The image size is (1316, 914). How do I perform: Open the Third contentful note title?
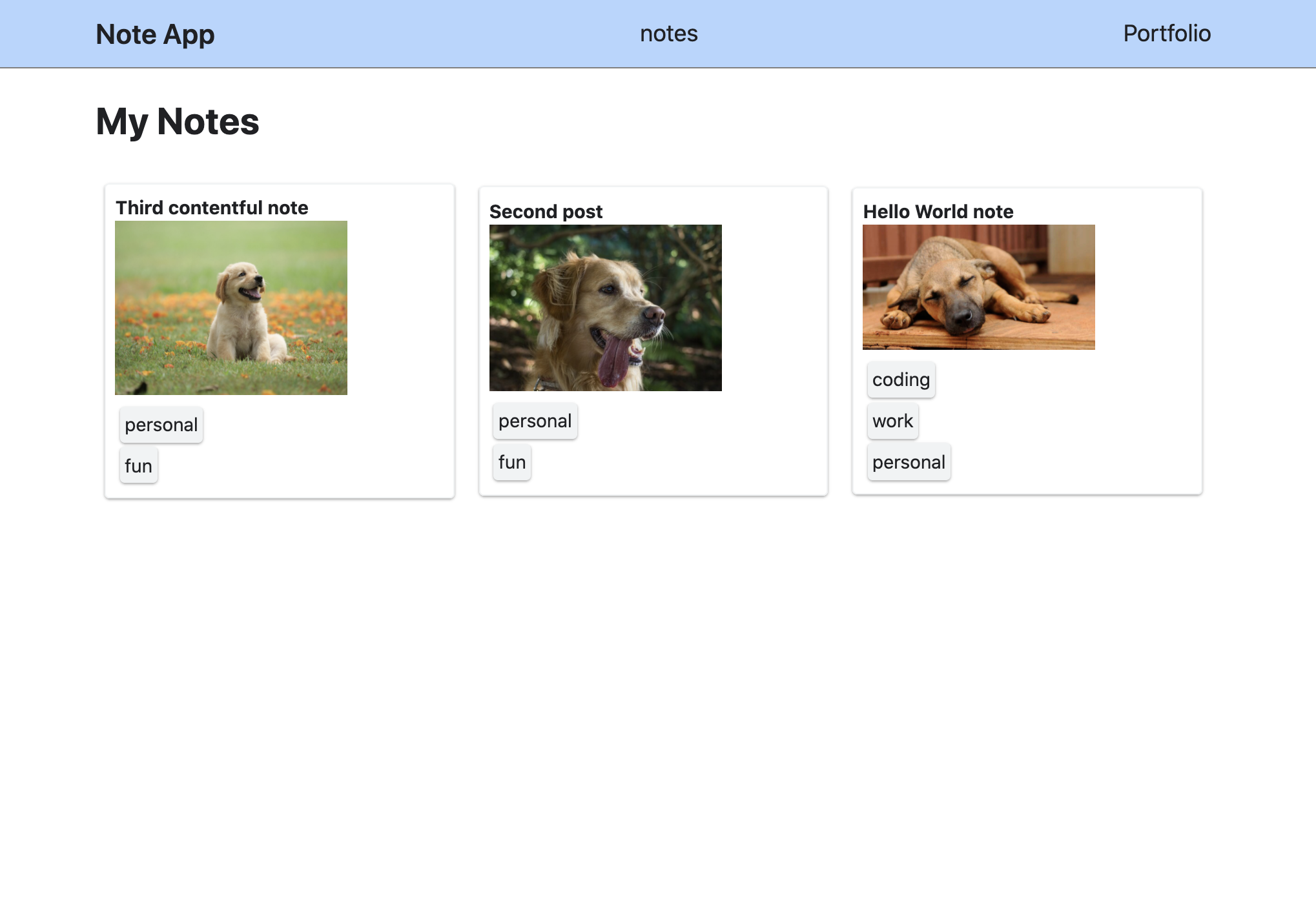coord(212,208)
